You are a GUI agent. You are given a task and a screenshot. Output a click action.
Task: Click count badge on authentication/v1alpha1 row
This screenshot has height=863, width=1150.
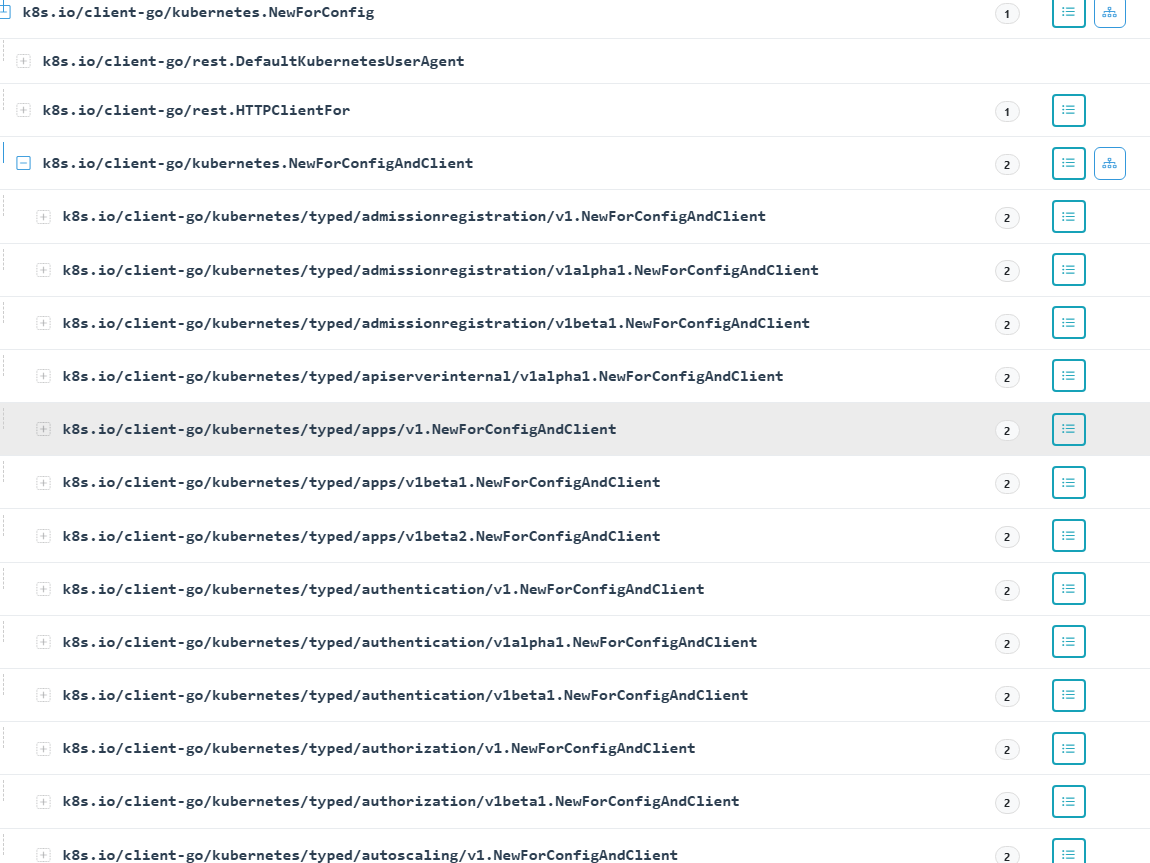1007,643
